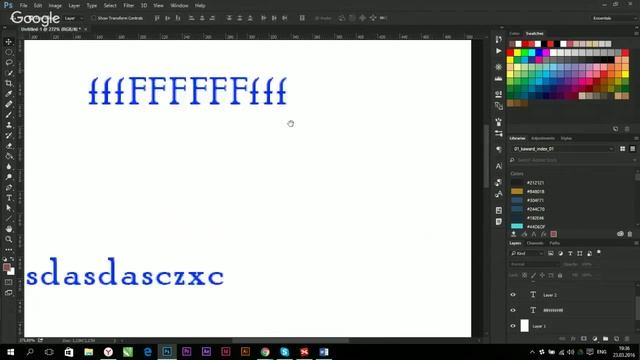Delete the selected layer
Screen dimensions: 640x360
(x=627, y=339)
